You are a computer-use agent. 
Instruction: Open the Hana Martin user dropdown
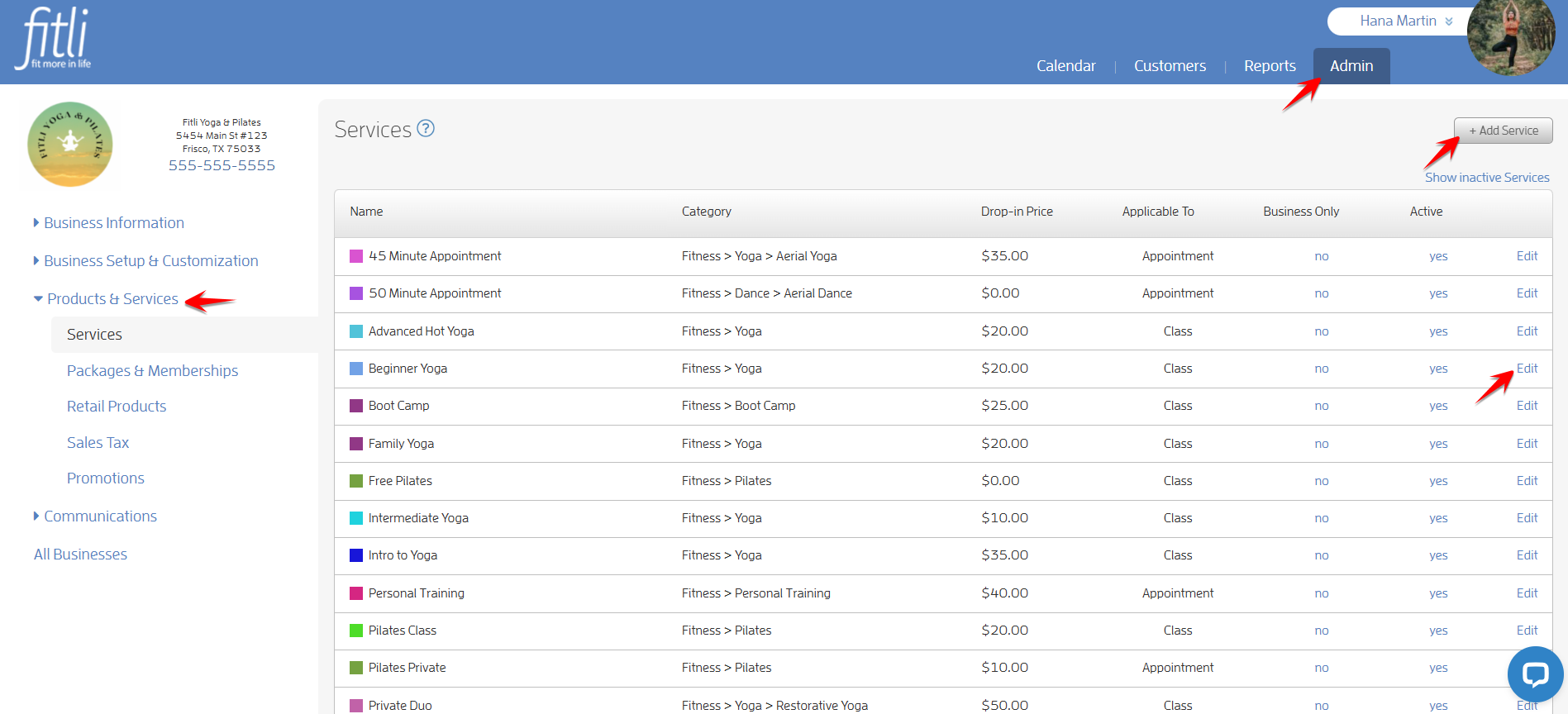pos(1405,21)
